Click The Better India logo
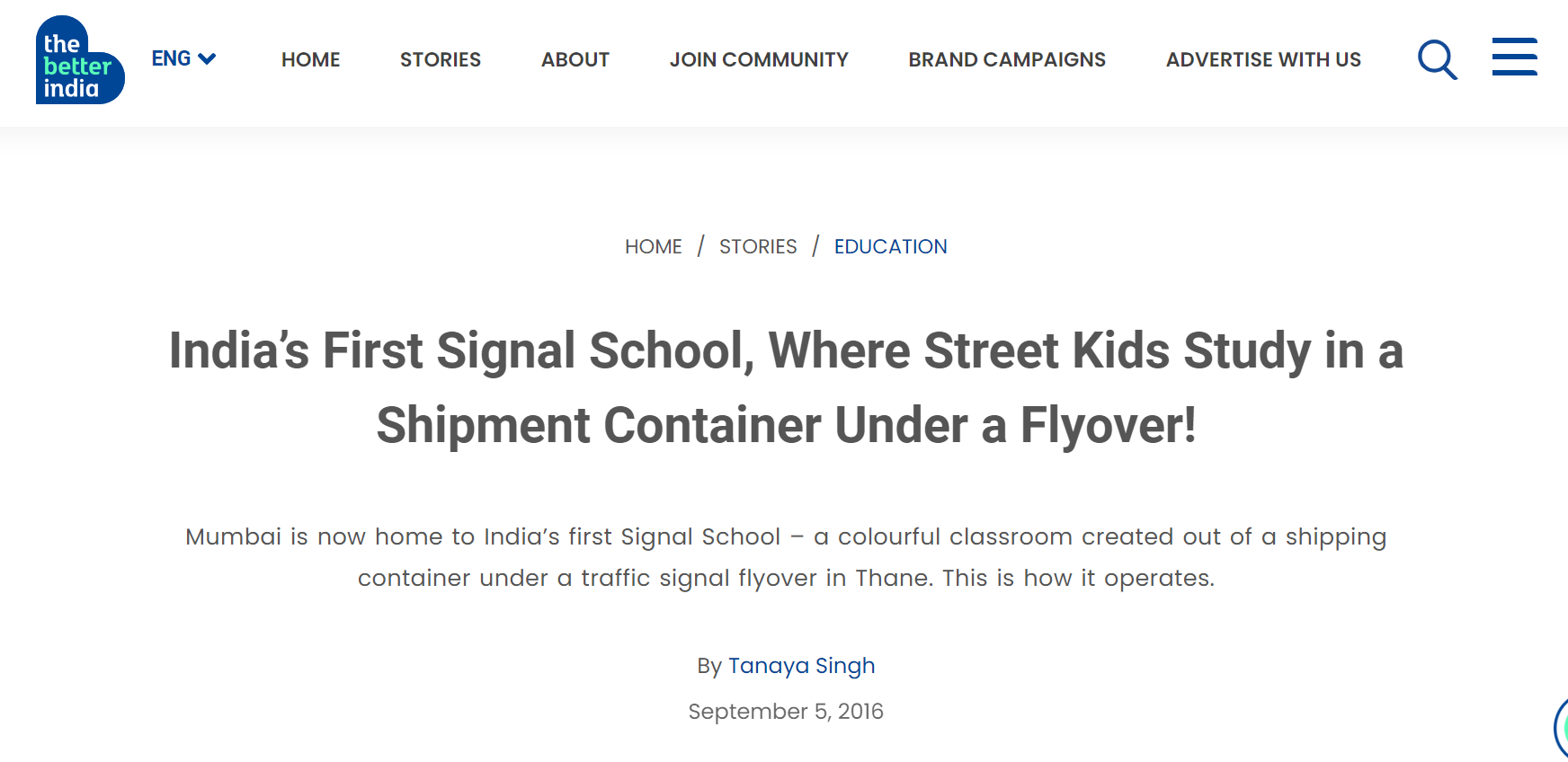1568x762 pixels. pos(80,59)
